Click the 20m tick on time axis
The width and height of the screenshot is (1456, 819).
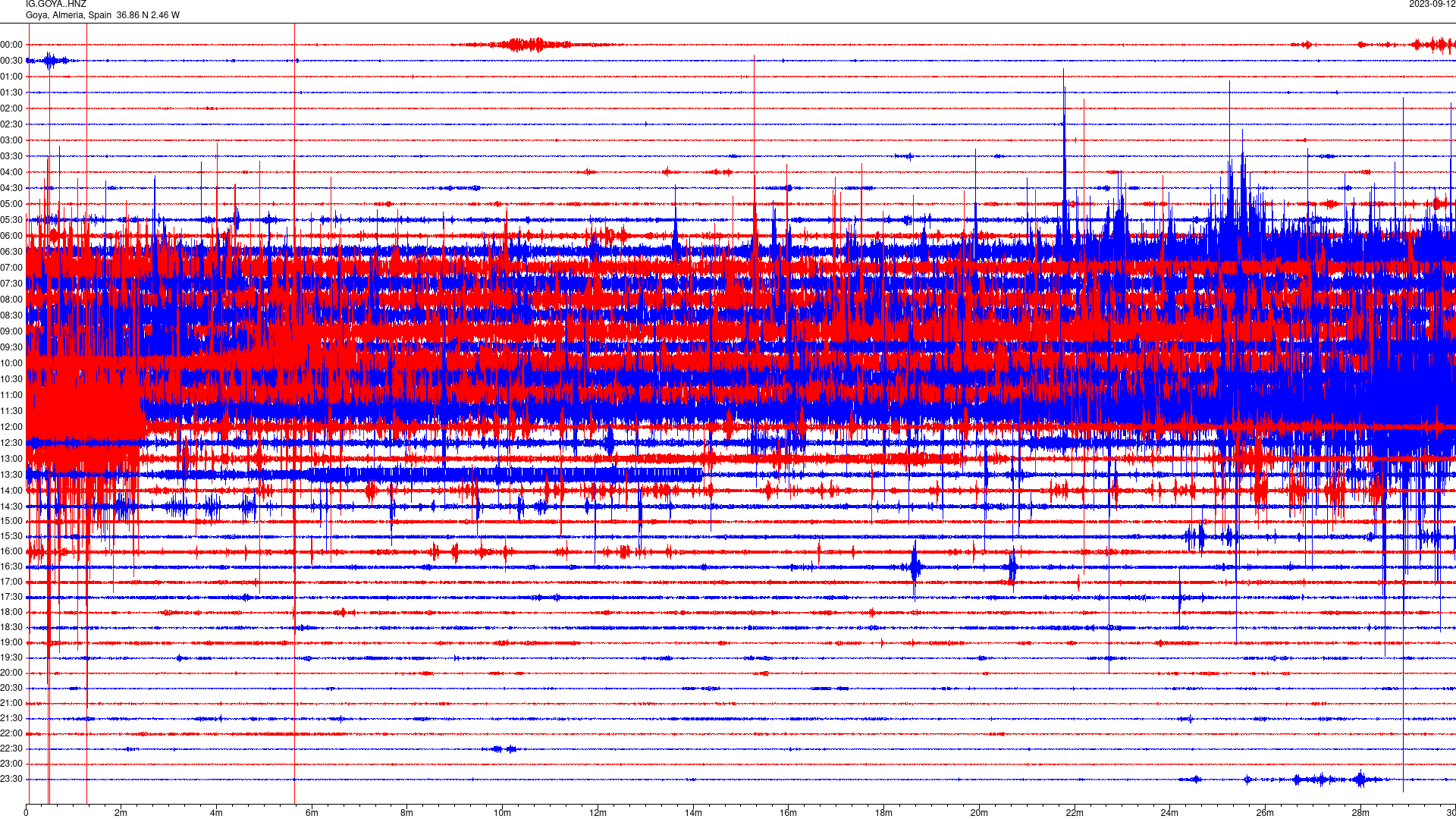[979, 813]
